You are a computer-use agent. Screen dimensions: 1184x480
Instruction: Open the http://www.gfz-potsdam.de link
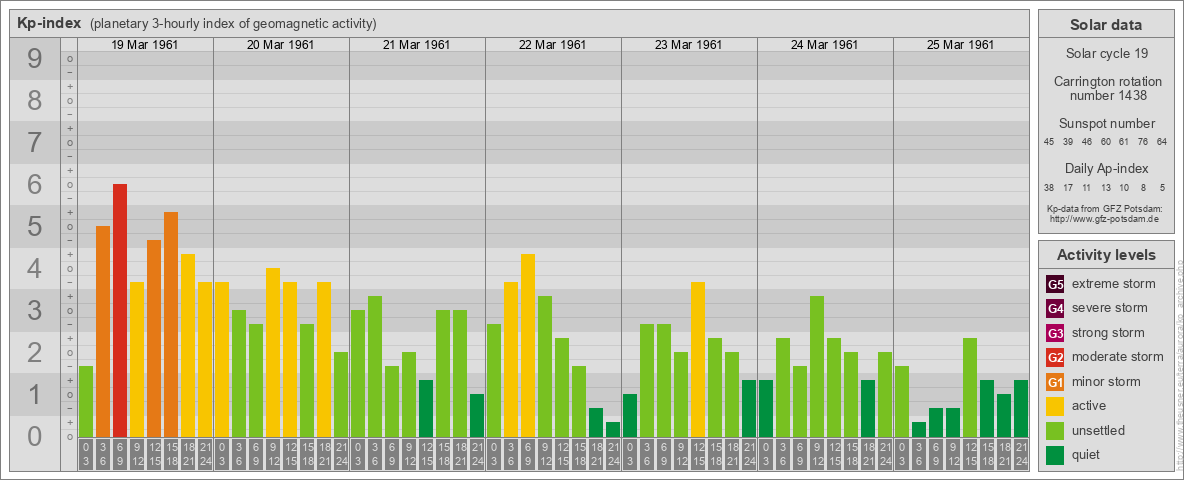1104,219
